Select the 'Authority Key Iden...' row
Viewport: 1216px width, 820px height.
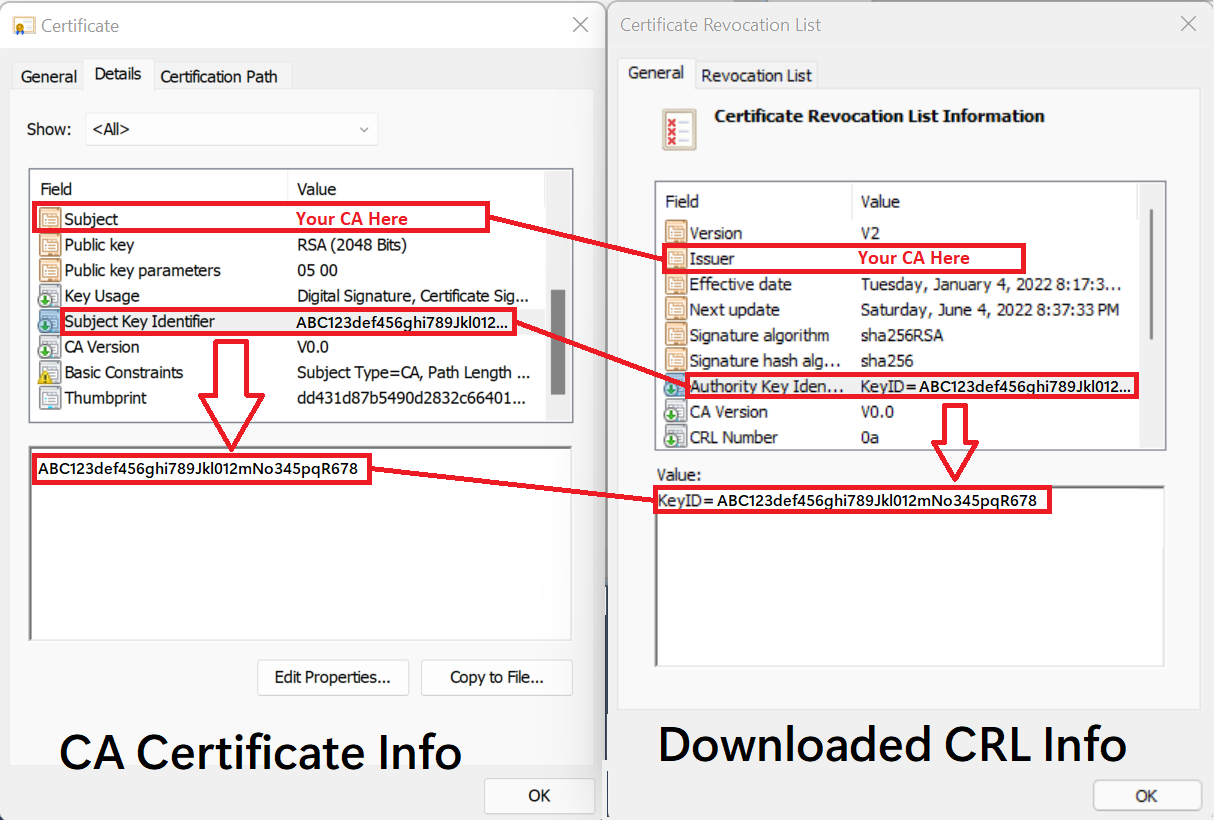[x=900, y=386]
